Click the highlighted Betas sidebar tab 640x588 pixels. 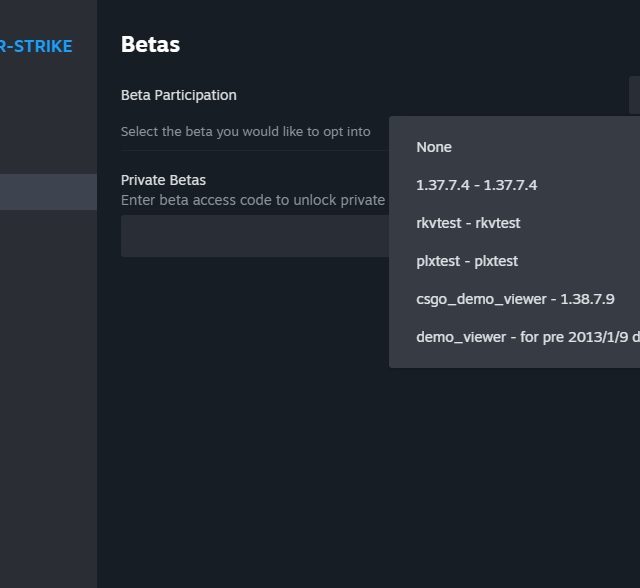click(x=48, y=192)
